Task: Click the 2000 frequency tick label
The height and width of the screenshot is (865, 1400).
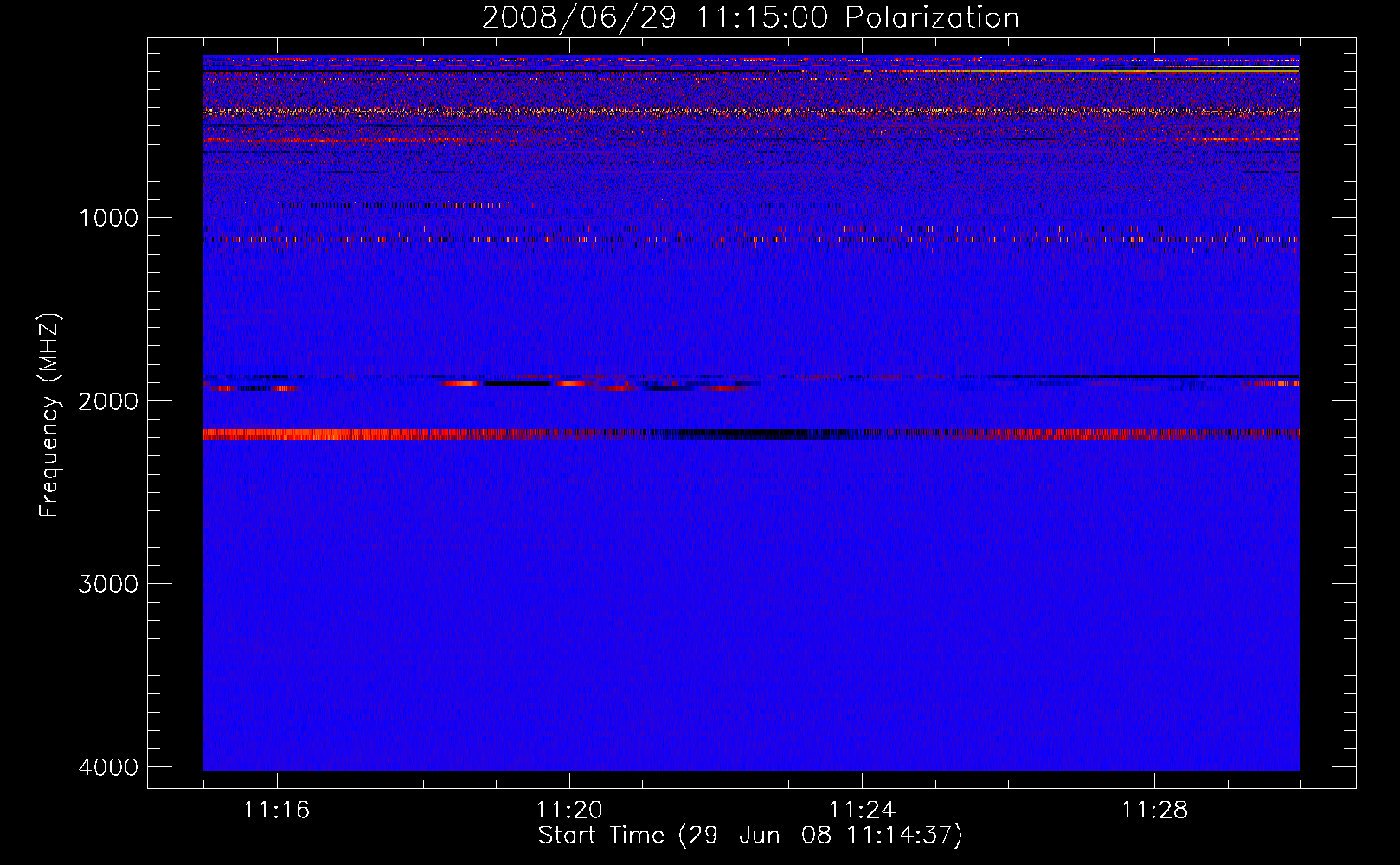Action: pos(108,400)
